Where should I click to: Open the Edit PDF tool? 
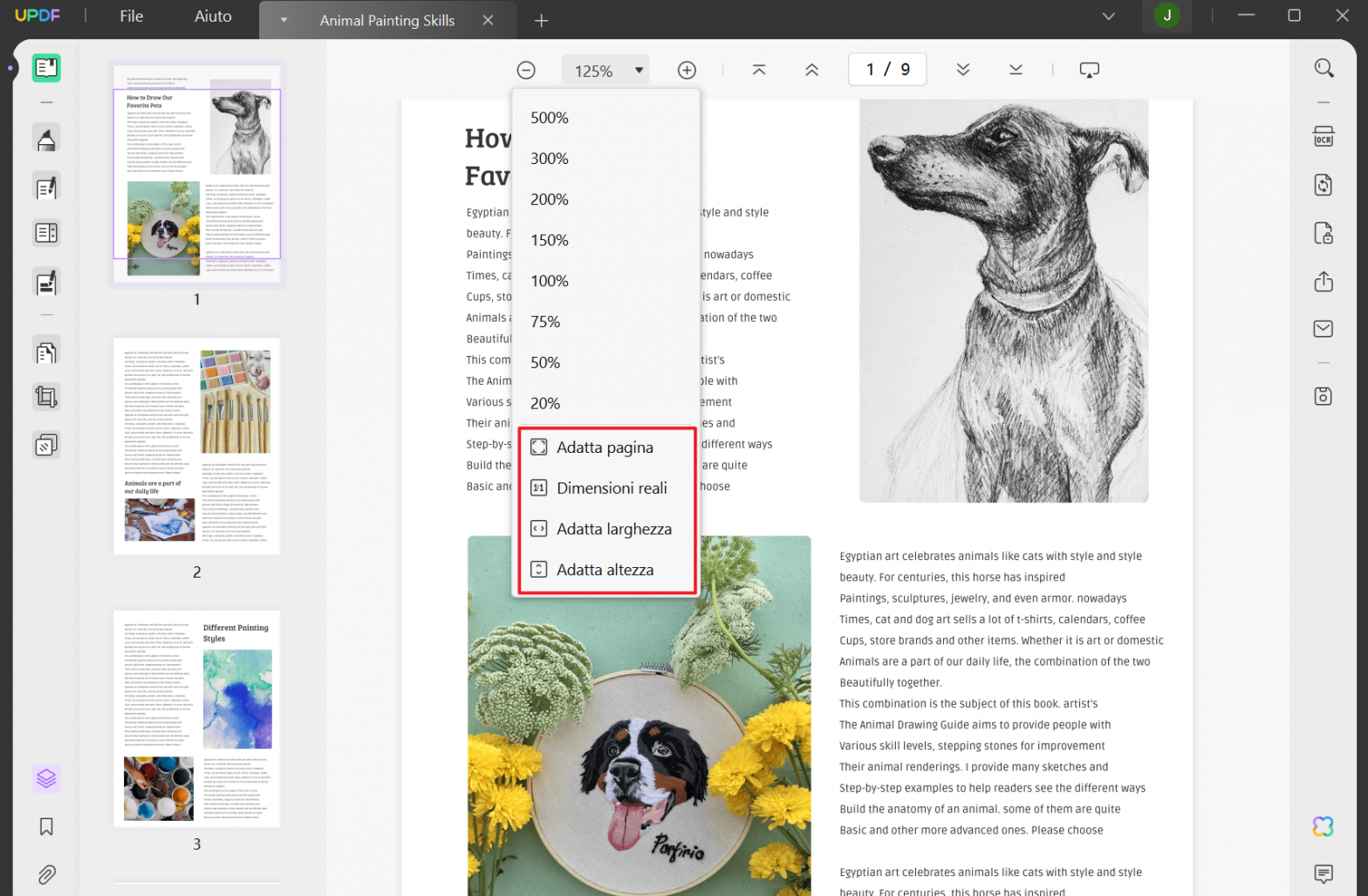[x=46, y=187]
